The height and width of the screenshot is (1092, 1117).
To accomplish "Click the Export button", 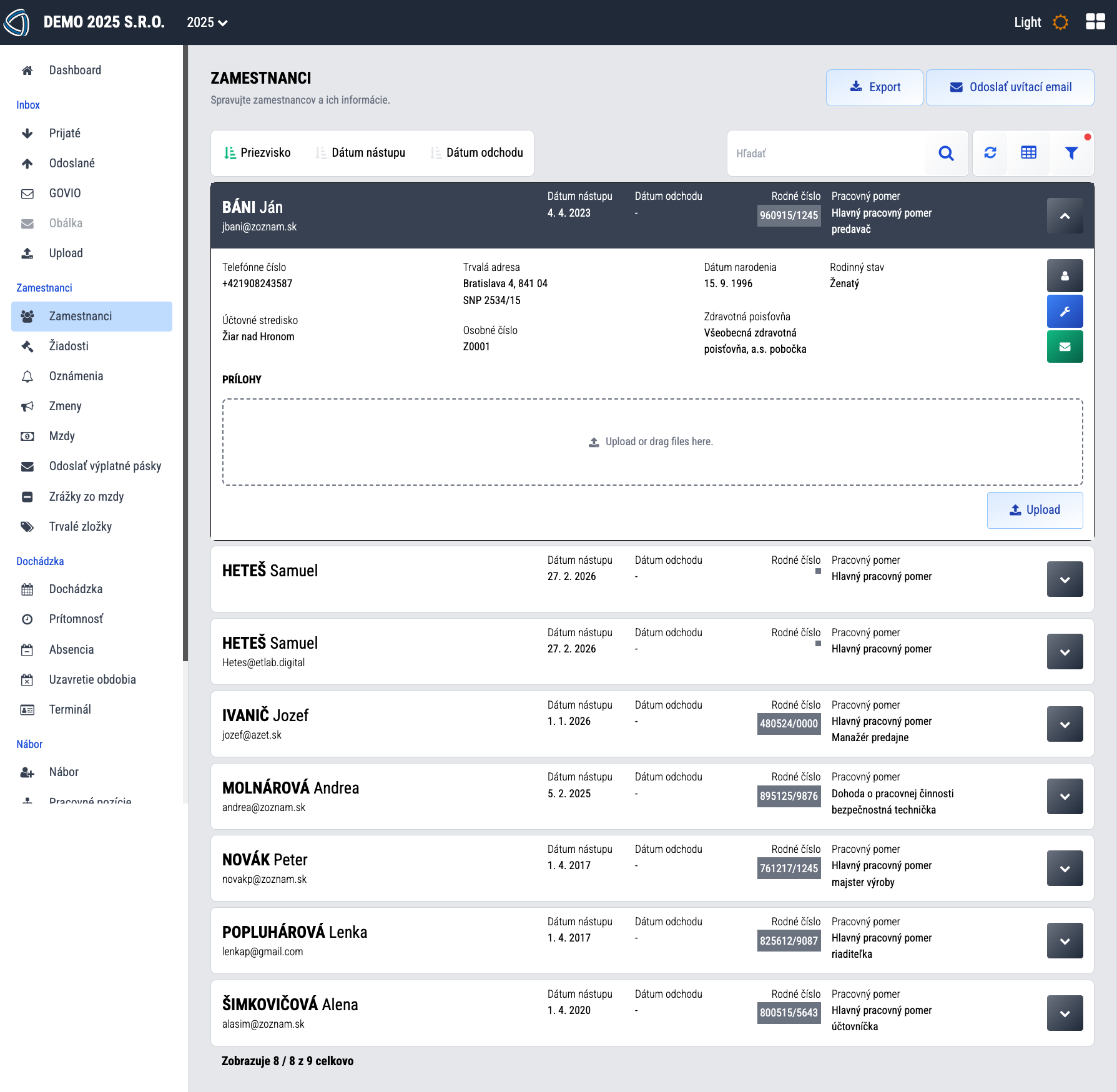I will (874, 87).
